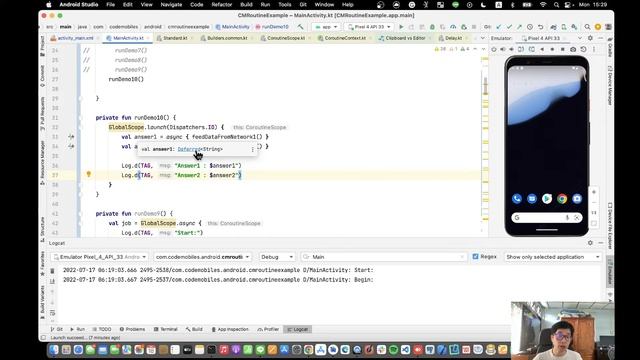Click scroll to end Logcat icon
The height and width of the screenshot is (360, 640).
(52, 281)
